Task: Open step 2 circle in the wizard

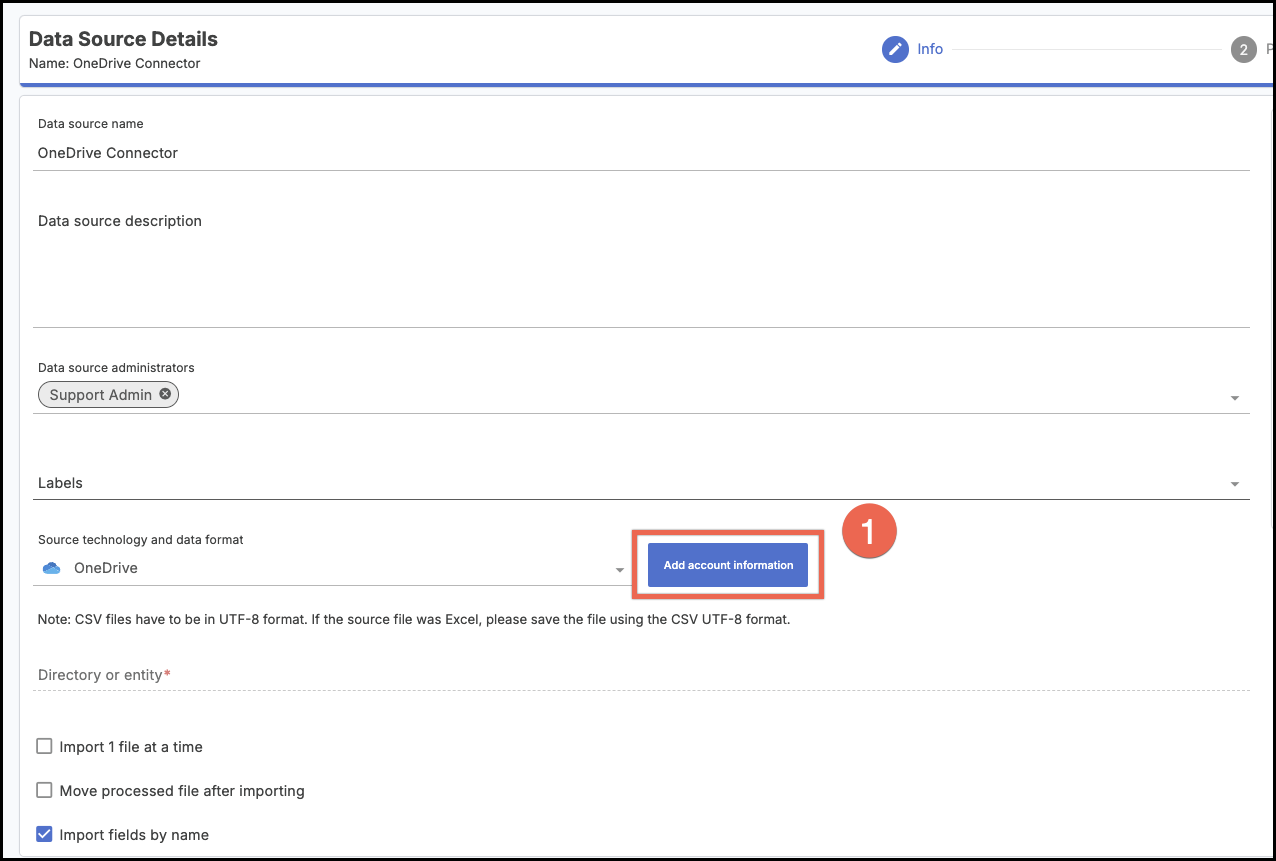Action: [1243, 49]
